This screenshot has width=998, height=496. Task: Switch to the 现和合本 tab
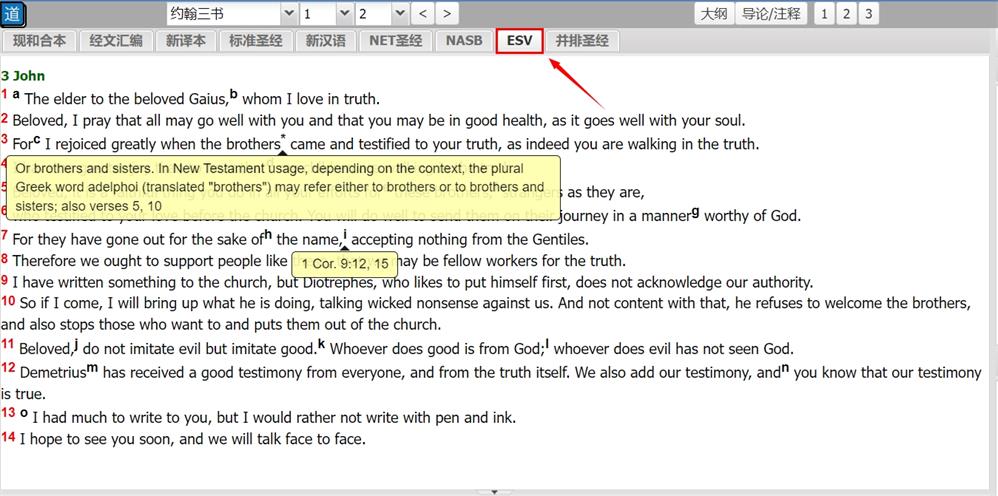click(39, 41)
